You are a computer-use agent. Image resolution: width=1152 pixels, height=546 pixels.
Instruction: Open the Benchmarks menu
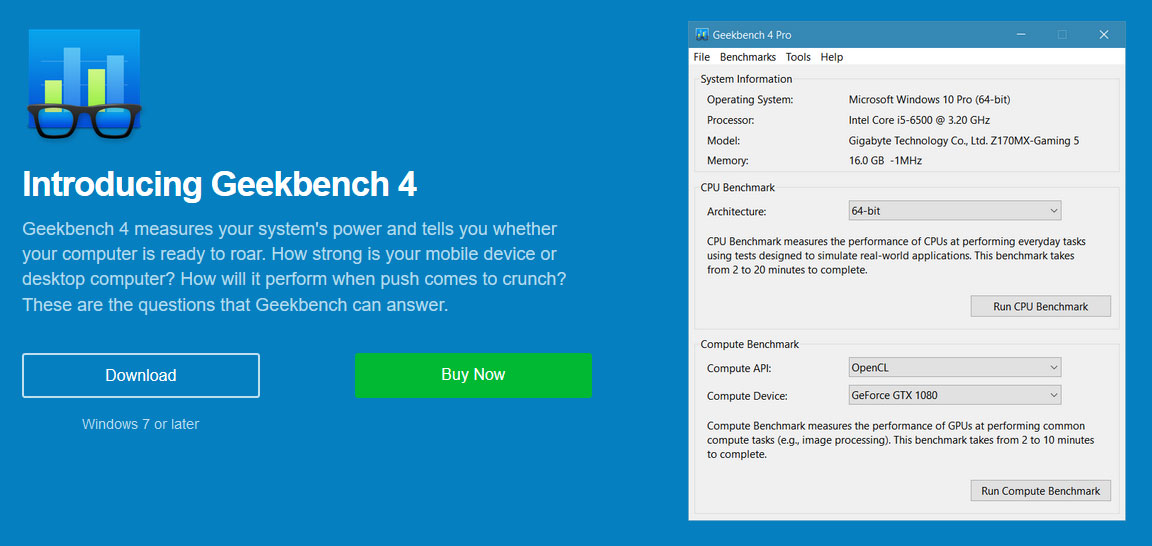pyautogui.click(x=748, y=57)
